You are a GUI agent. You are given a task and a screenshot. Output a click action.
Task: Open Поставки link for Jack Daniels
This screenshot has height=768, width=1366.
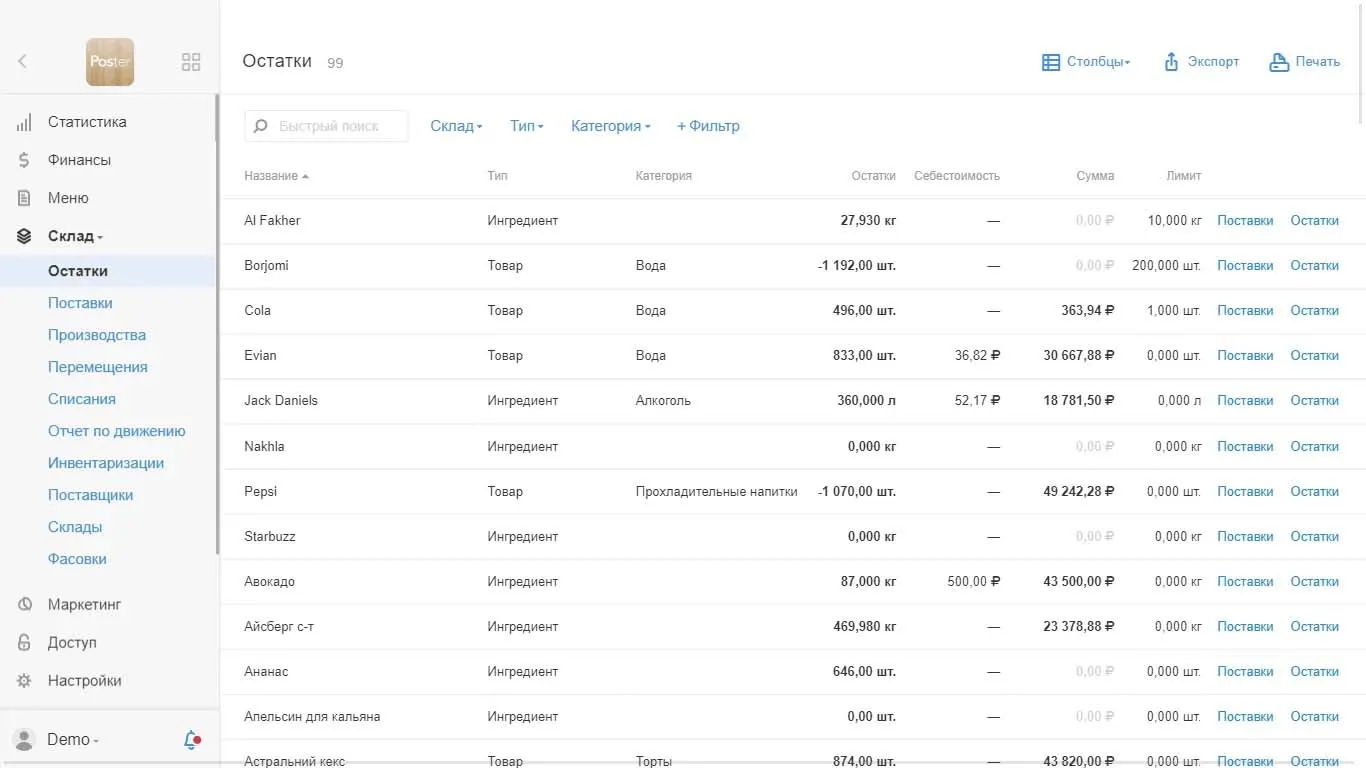(x=1245, y=401)
